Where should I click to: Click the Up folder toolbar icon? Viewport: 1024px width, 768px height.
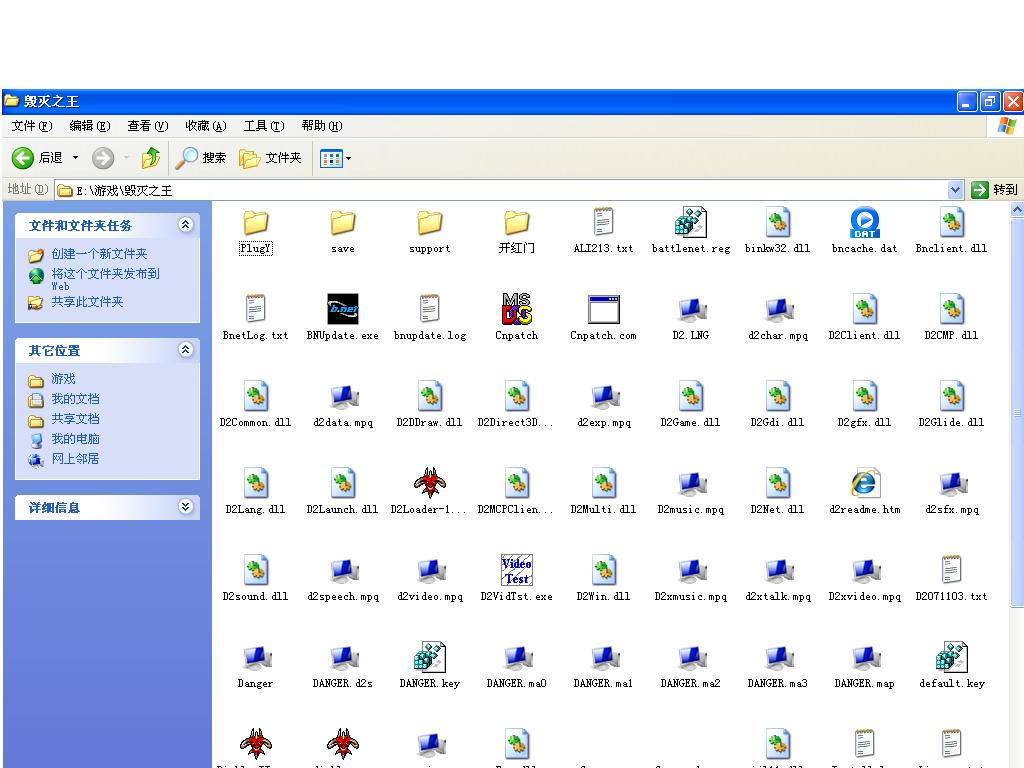(151, 158)
